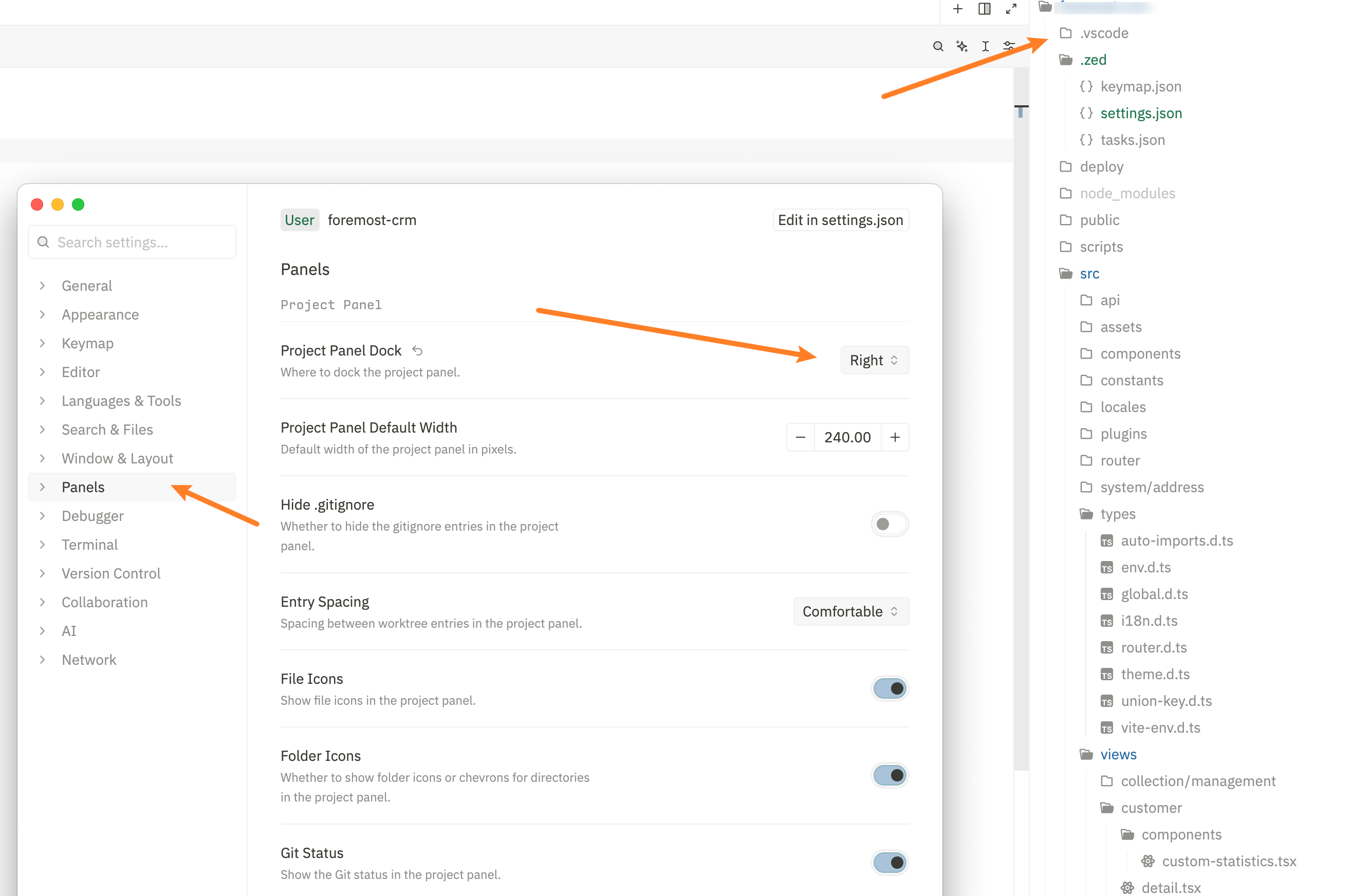Disable the File Icons toggle
Image resolution: width=1371 pixels, height=896 pixels.
click(x=889, y=688)
